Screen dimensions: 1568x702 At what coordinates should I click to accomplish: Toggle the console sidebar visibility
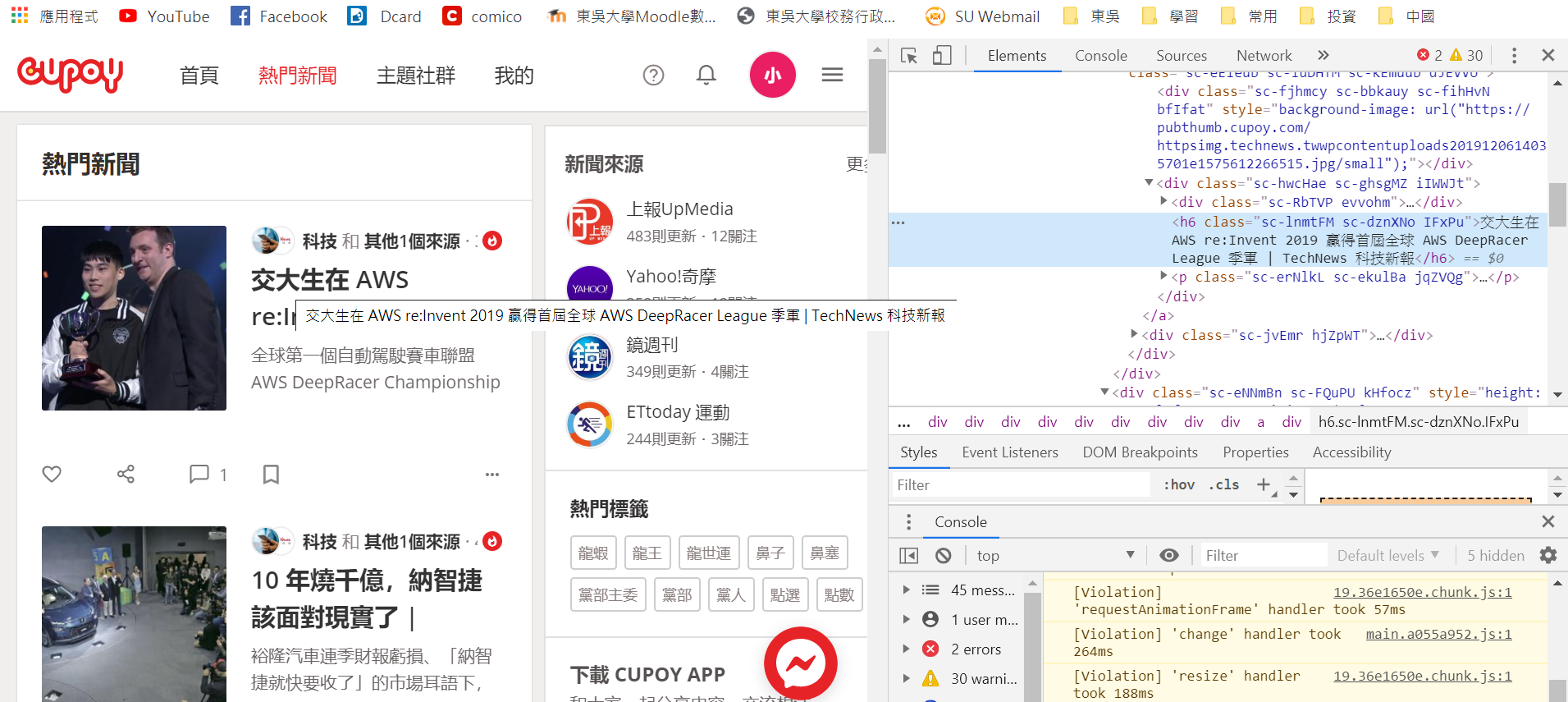[x=909, y=556]
